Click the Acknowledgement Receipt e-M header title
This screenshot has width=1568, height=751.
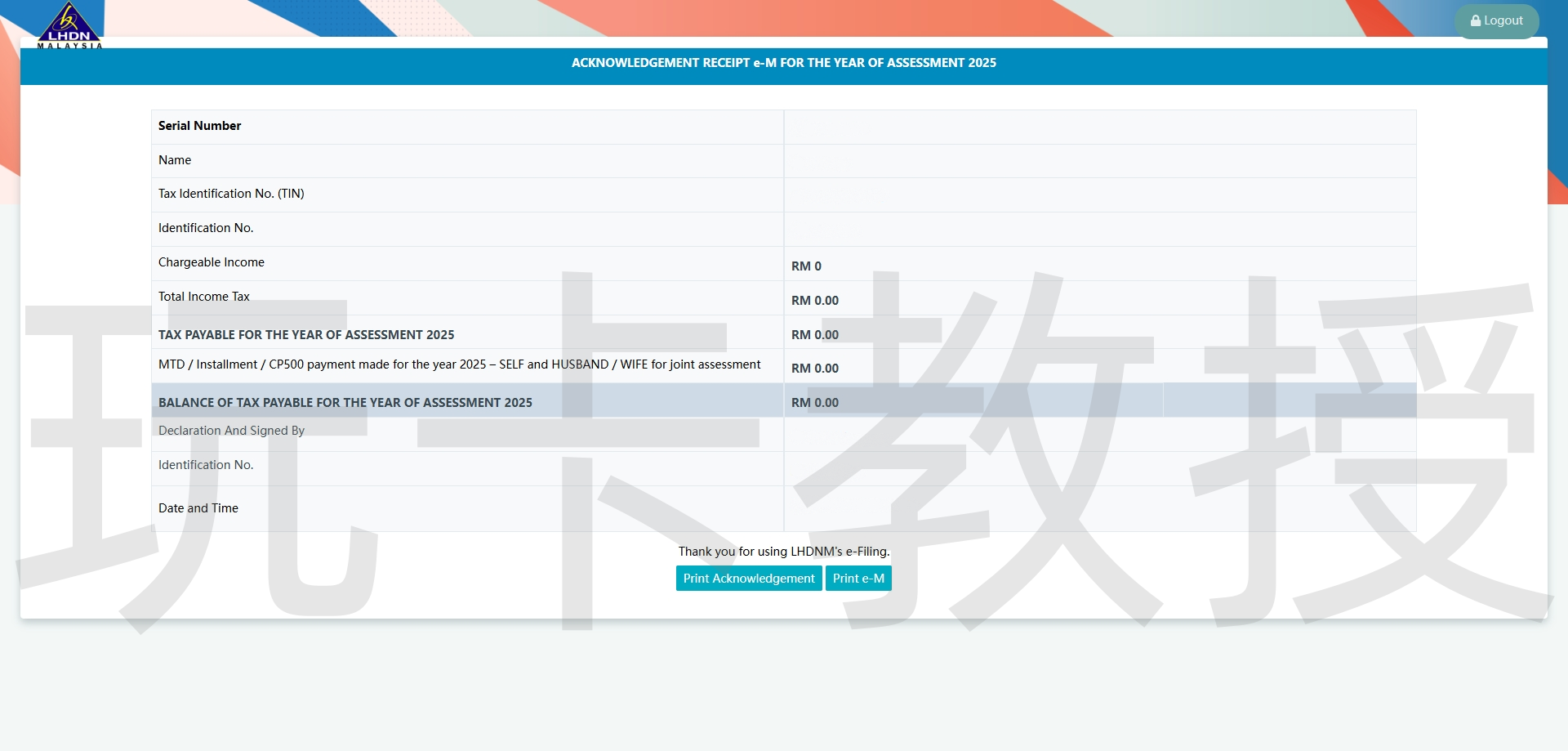point(784,63)
